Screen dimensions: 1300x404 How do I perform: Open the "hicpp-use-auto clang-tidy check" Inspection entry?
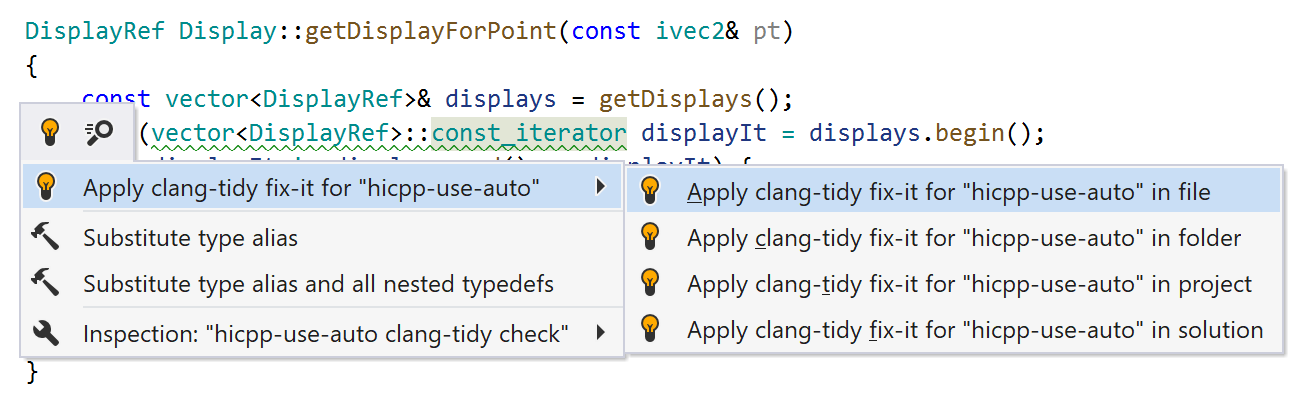tap(326, 333)
